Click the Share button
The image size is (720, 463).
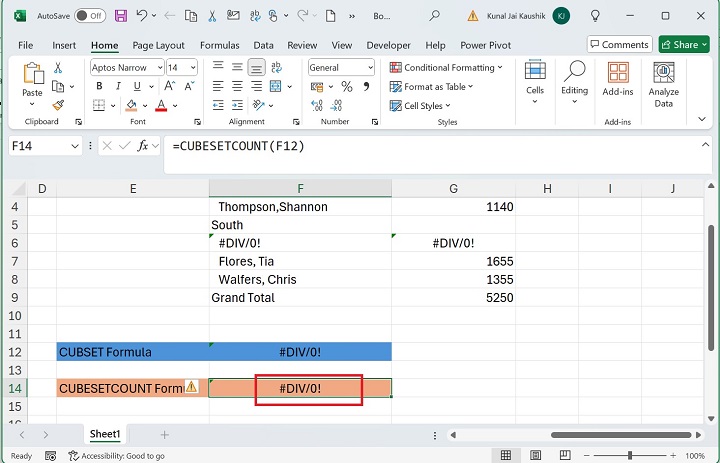pyautogui.click(x=684, y=45)
